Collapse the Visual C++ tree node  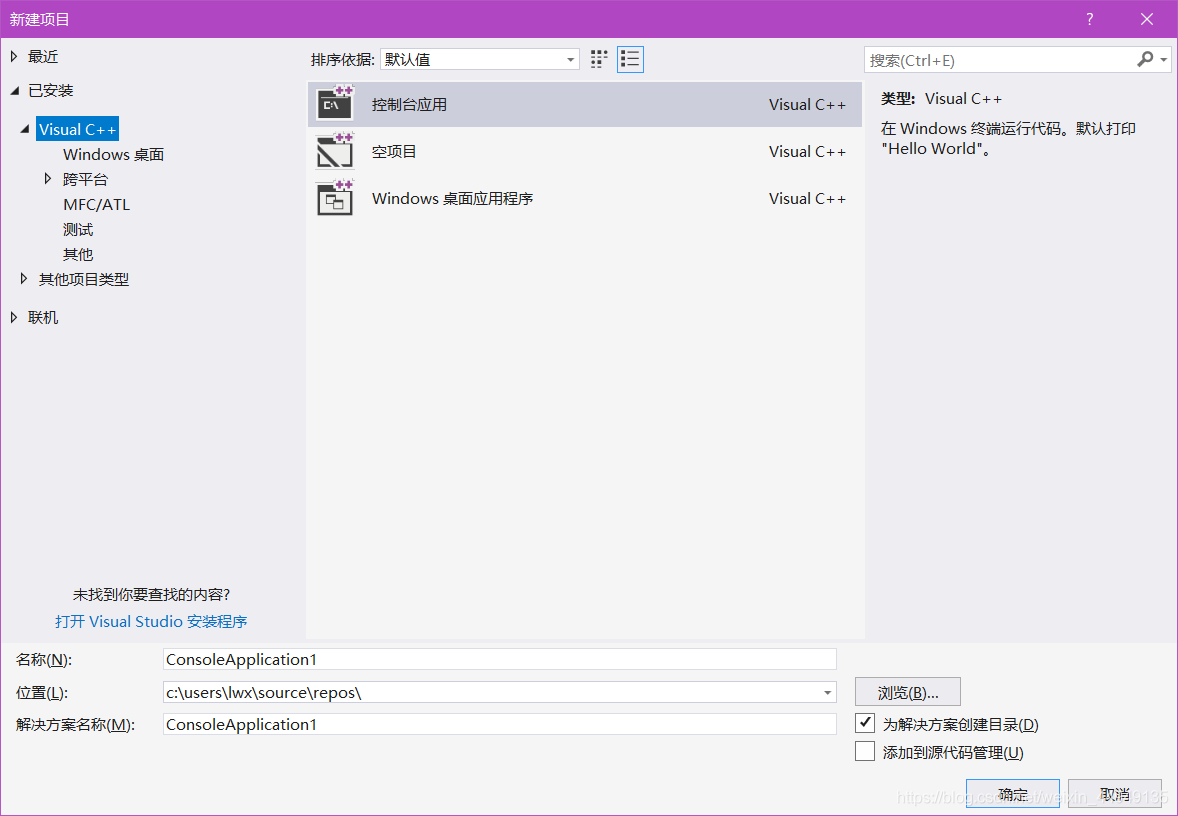(25, 129)
